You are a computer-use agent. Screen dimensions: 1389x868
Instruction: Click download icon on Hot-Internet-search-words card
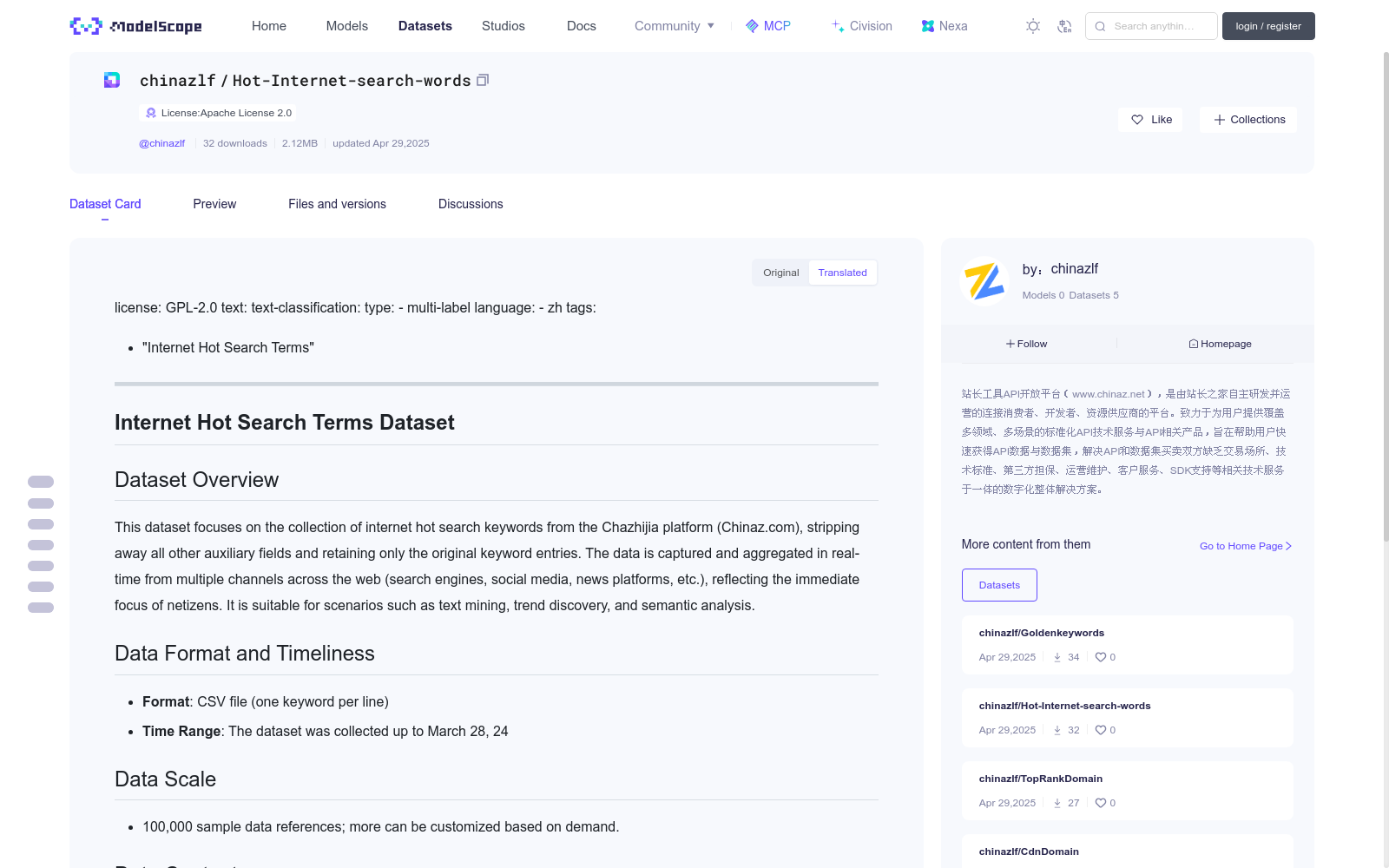coord(1057,730)
